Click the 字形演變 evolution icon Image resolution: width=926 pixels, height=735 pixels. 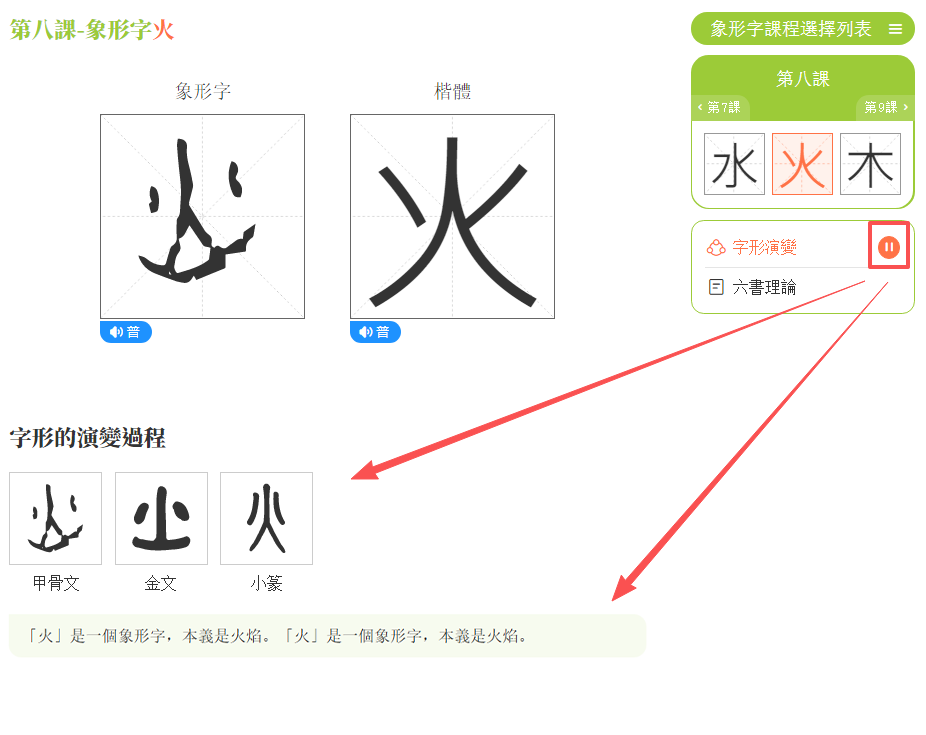(x=716, y=247)
